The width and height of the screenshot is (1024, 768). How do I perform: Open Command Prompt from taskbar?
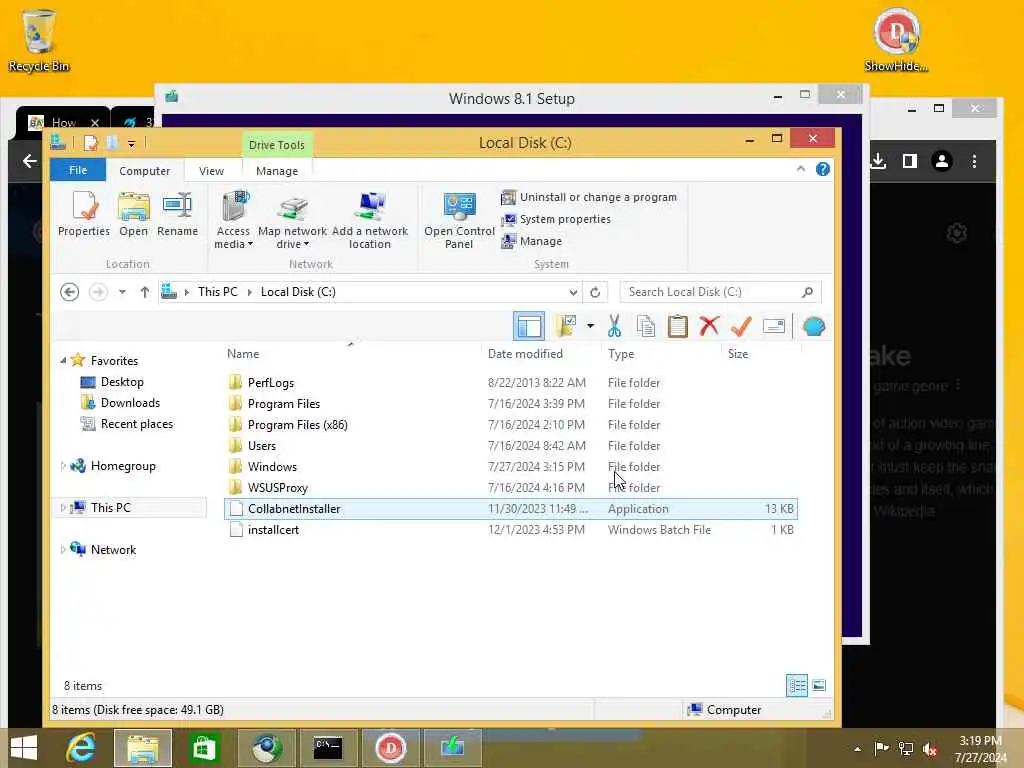(x=327, y=748)
